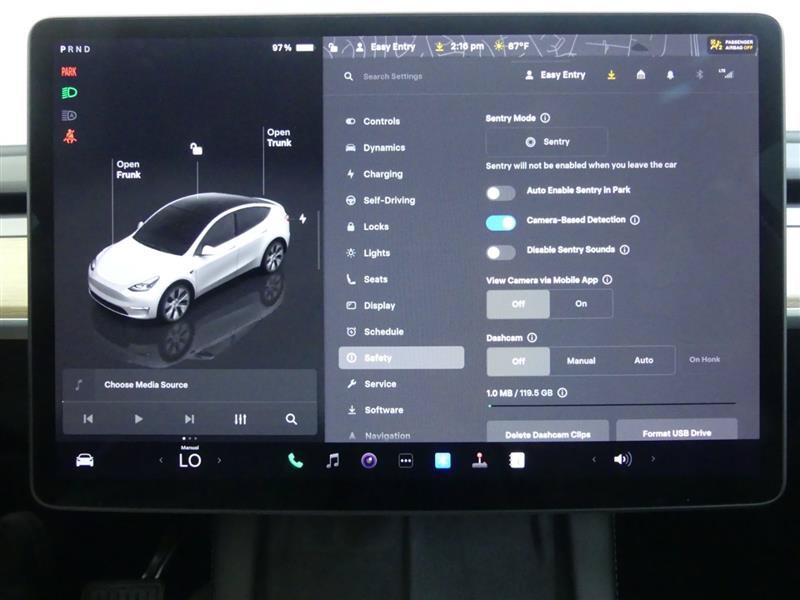Tap Format USB Drive
The image size is (800, 600).
click(x=677, y=431)
